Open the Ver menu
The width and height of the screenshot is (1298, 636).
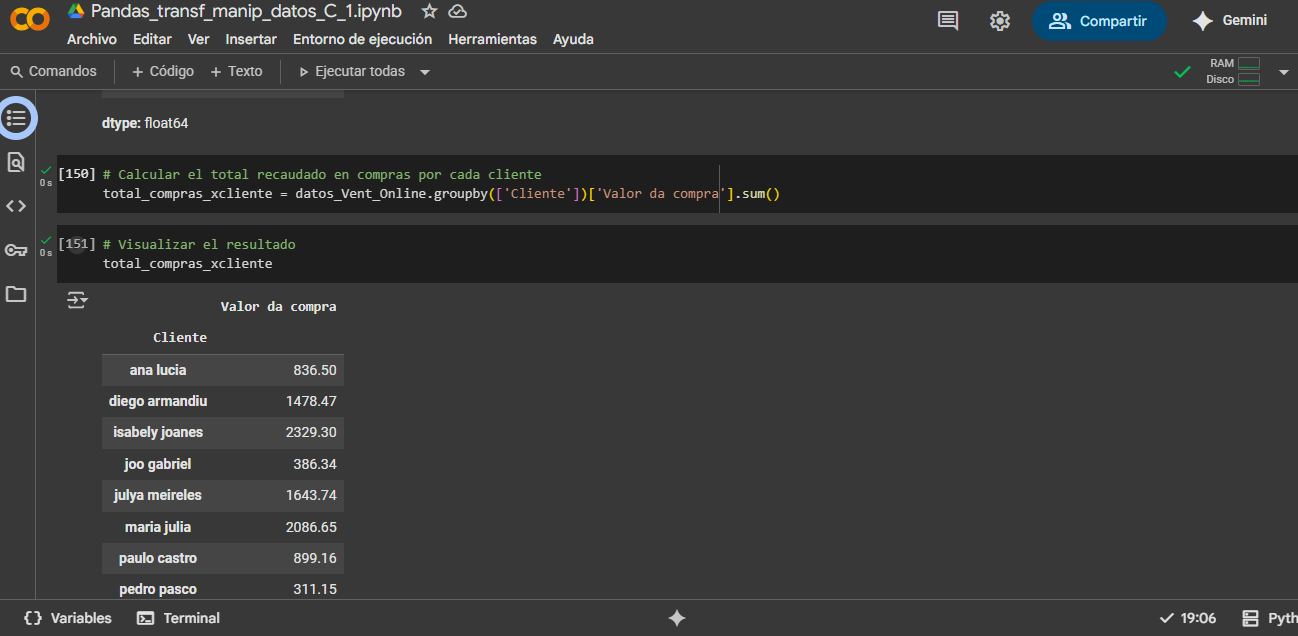click(199, 39)
